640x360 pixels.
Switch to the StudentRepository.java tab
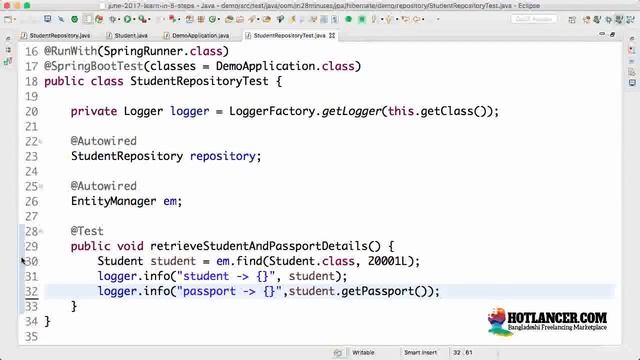(x=56, y=36)
